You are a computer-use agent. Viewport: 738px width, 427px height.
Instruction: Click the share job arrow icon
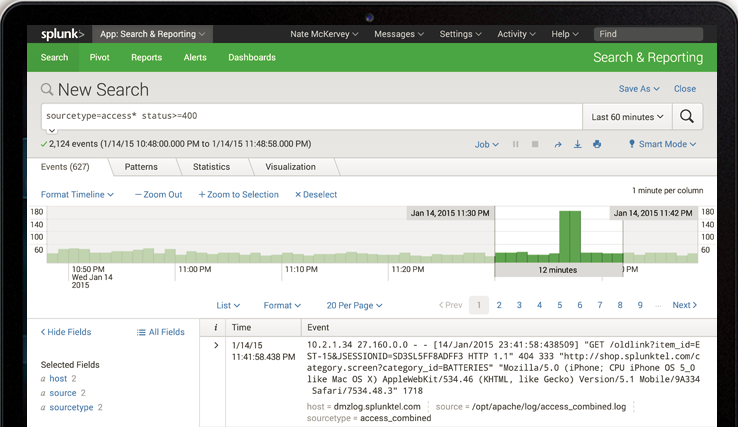pos(558,144)
